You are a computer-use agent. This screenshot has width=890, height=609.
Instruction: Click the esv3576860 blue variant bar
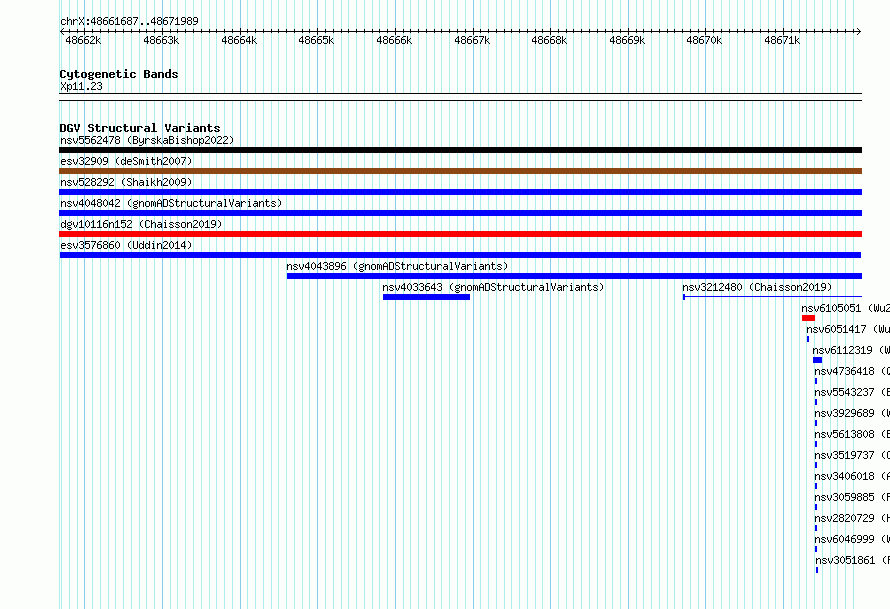[x=460, y=255]
